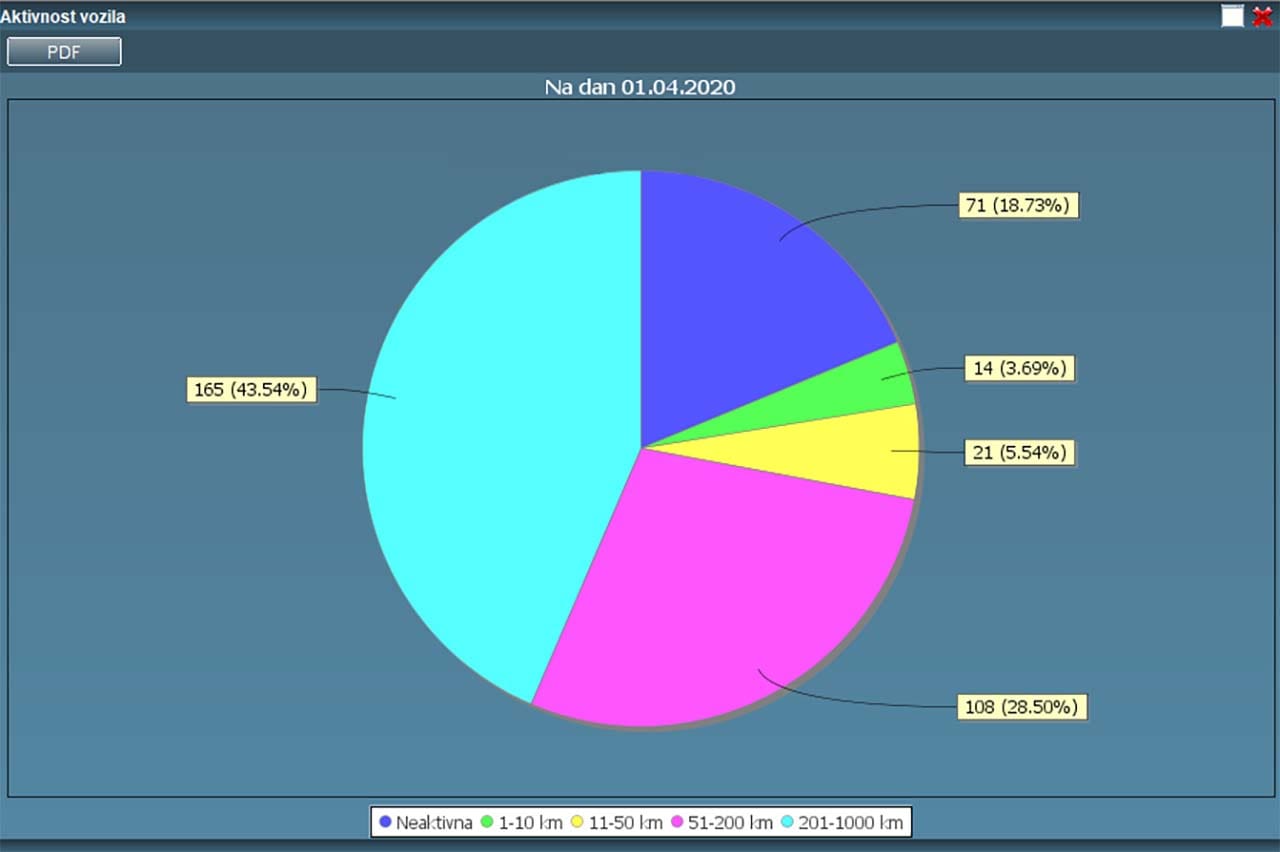
Task: Click the chart title Na dan 01.04.2020
Action: tap(639, 87)
